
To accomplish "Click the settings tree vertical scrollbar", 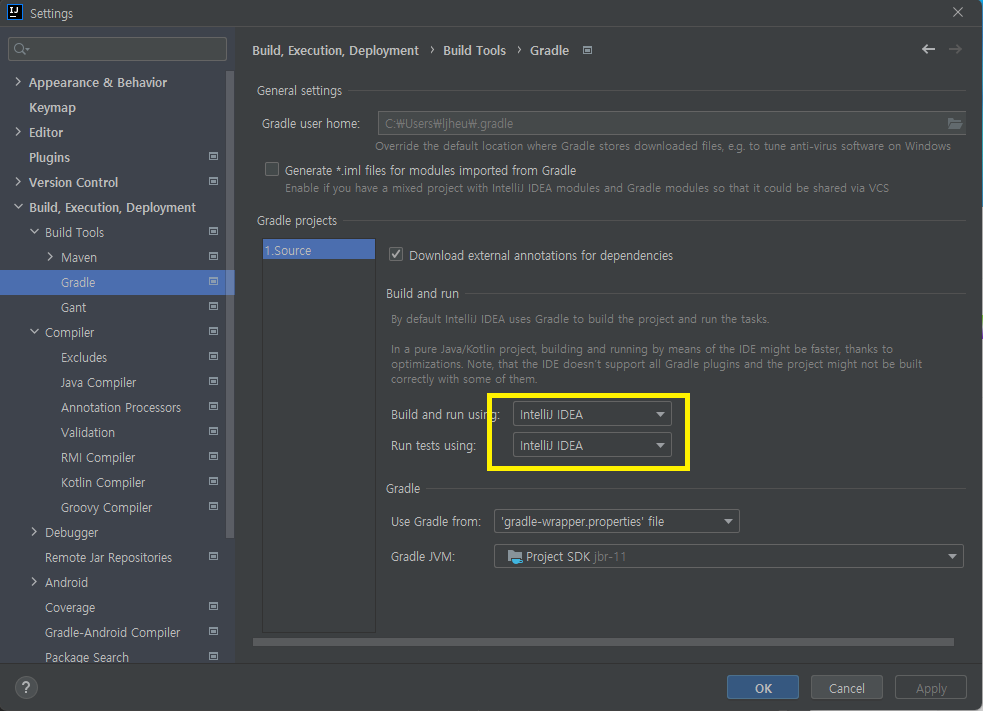I will 230,304.
